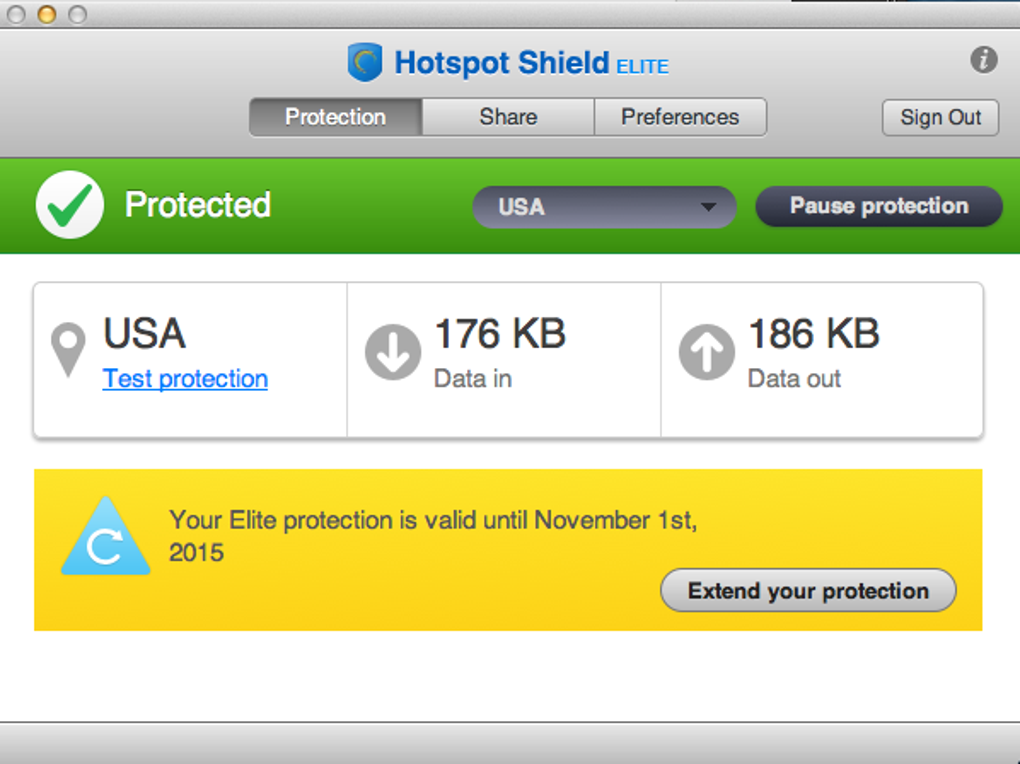Go to the Preferences tab

[680, 117]
